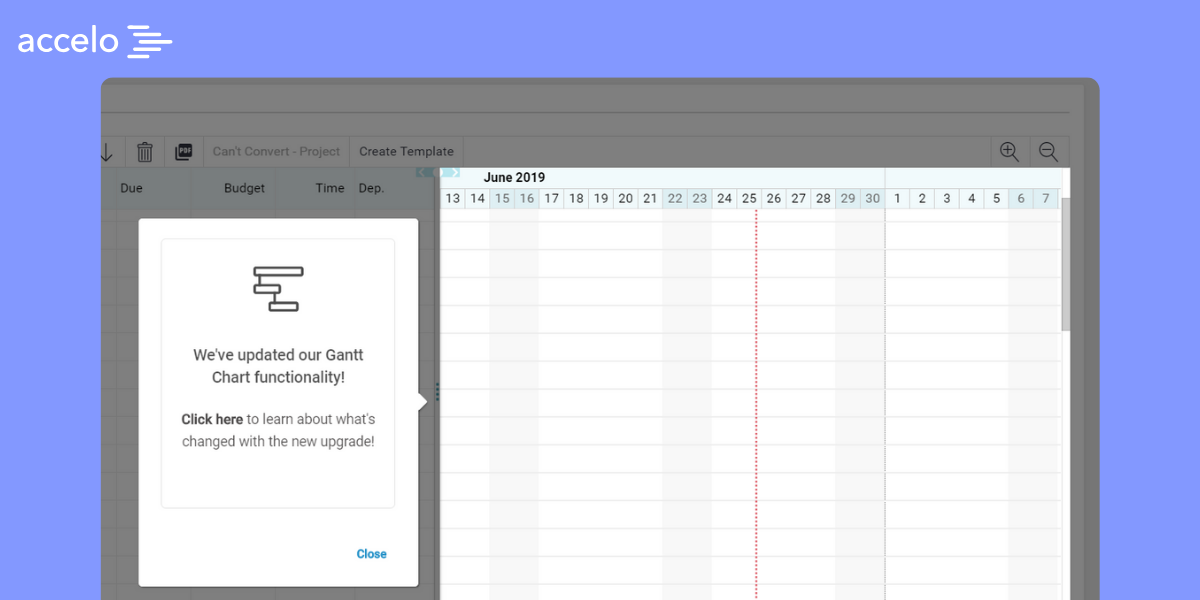Click the panel splitter handle dots
This screenshot has width=1200, height=600.
tap(437, 392)
